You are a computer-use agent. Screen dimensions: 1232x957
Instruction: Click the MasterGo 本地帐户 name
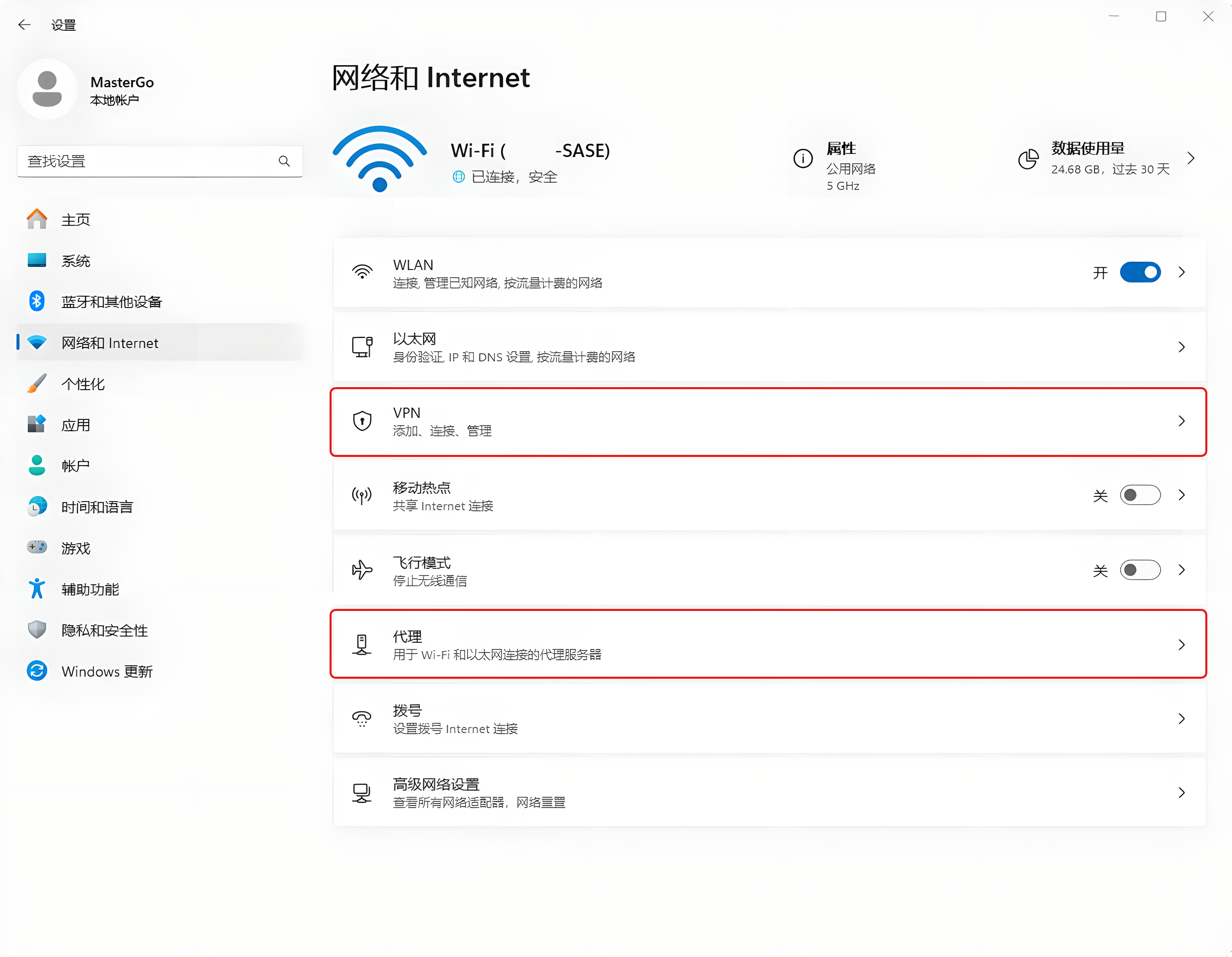122,90
